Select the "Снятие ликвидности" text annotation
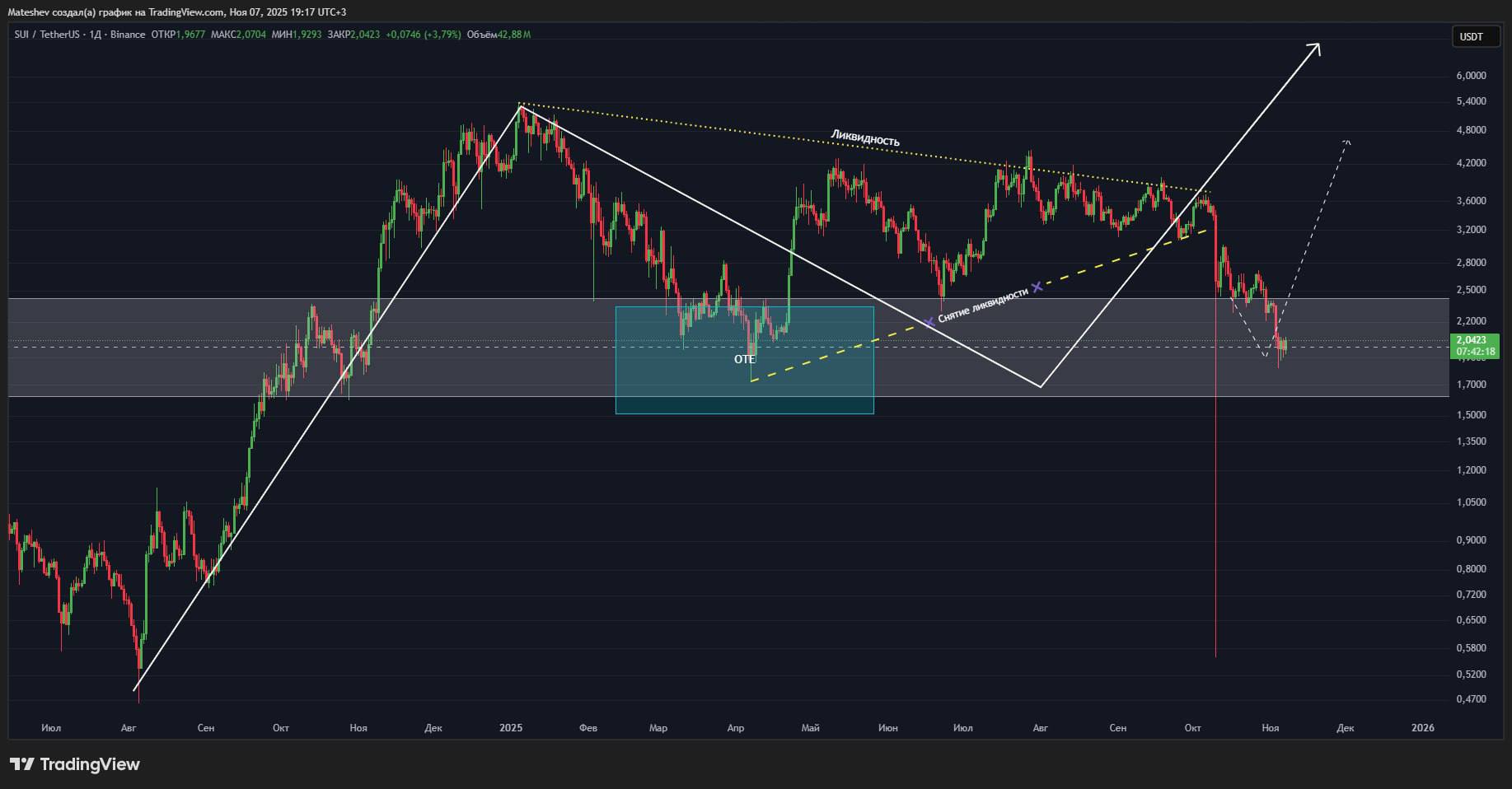 tap(983, 305)
